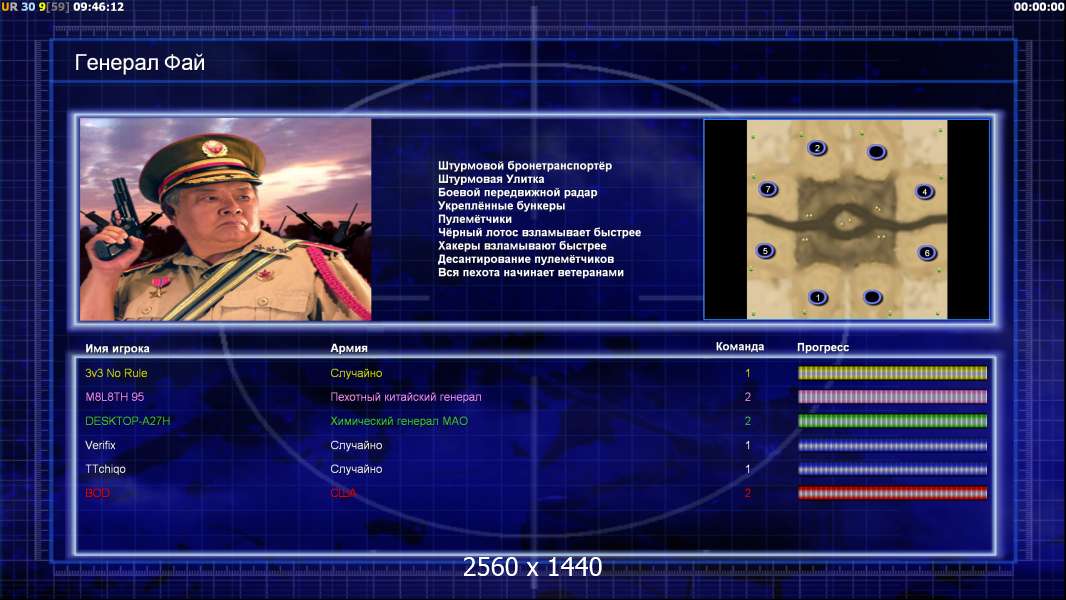Click team number for Verifix
The width and height of the screenshot is (1066, 600).
(747, 445)
